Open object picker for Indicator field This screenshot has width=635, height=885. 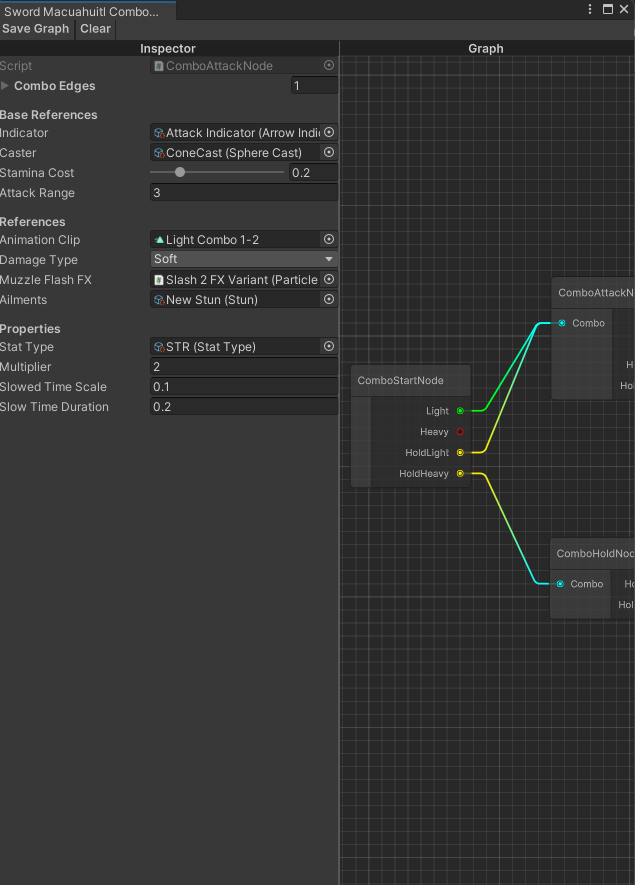329,132
